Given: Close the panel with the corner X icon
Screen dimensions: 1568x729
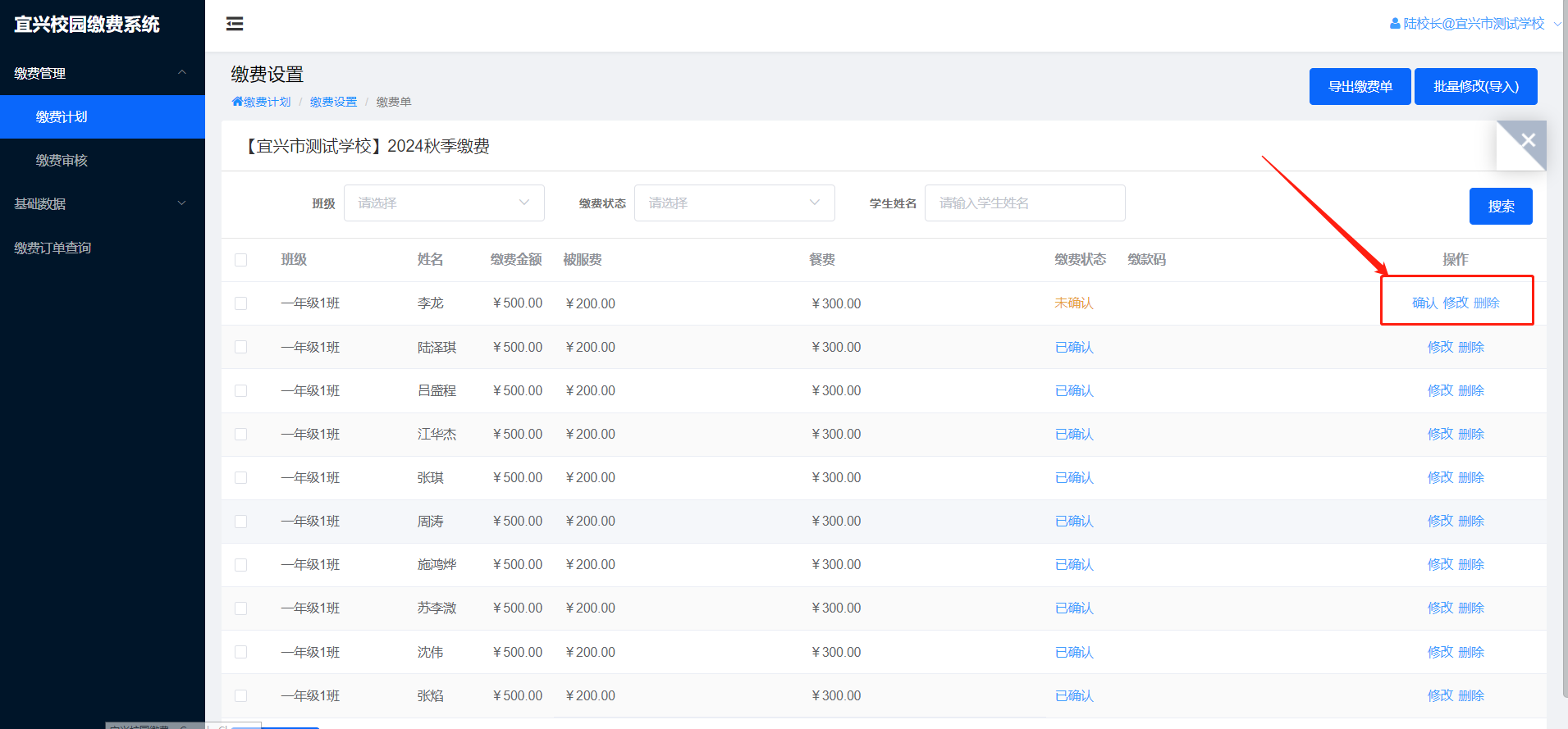Looking at the screenshot, I should click(x=1528, y=140).
